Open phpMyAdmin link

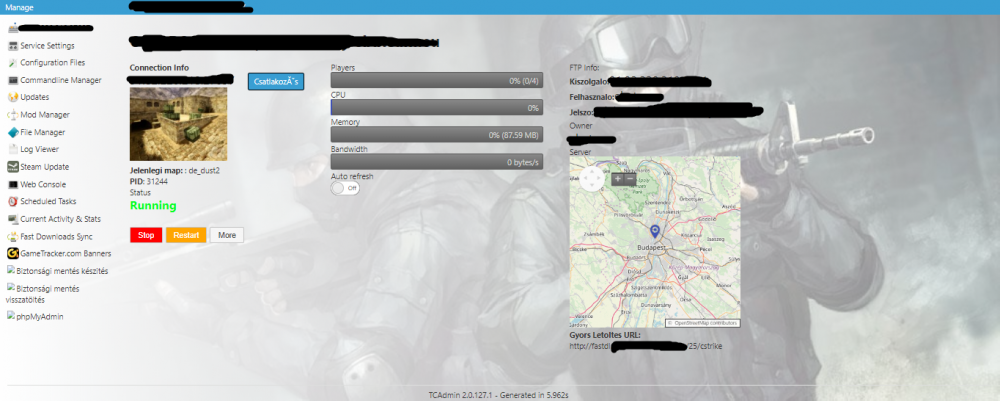pyautogui.click(x=40, y=316)
